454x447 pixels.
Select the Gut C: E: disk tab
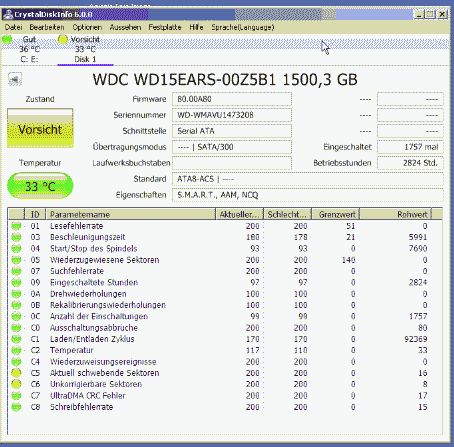29,49
